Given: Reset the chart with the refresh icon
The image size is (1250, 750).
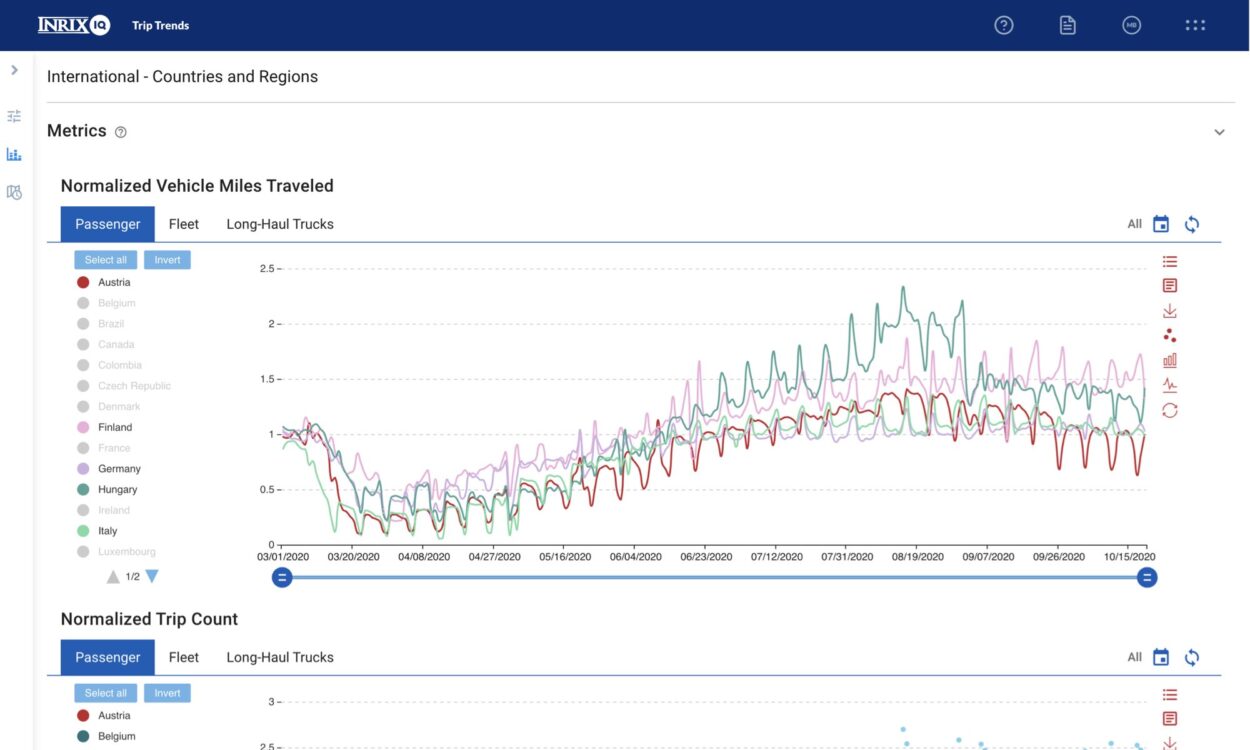Looking at the screenshot, I should [x=1169, y=410].
